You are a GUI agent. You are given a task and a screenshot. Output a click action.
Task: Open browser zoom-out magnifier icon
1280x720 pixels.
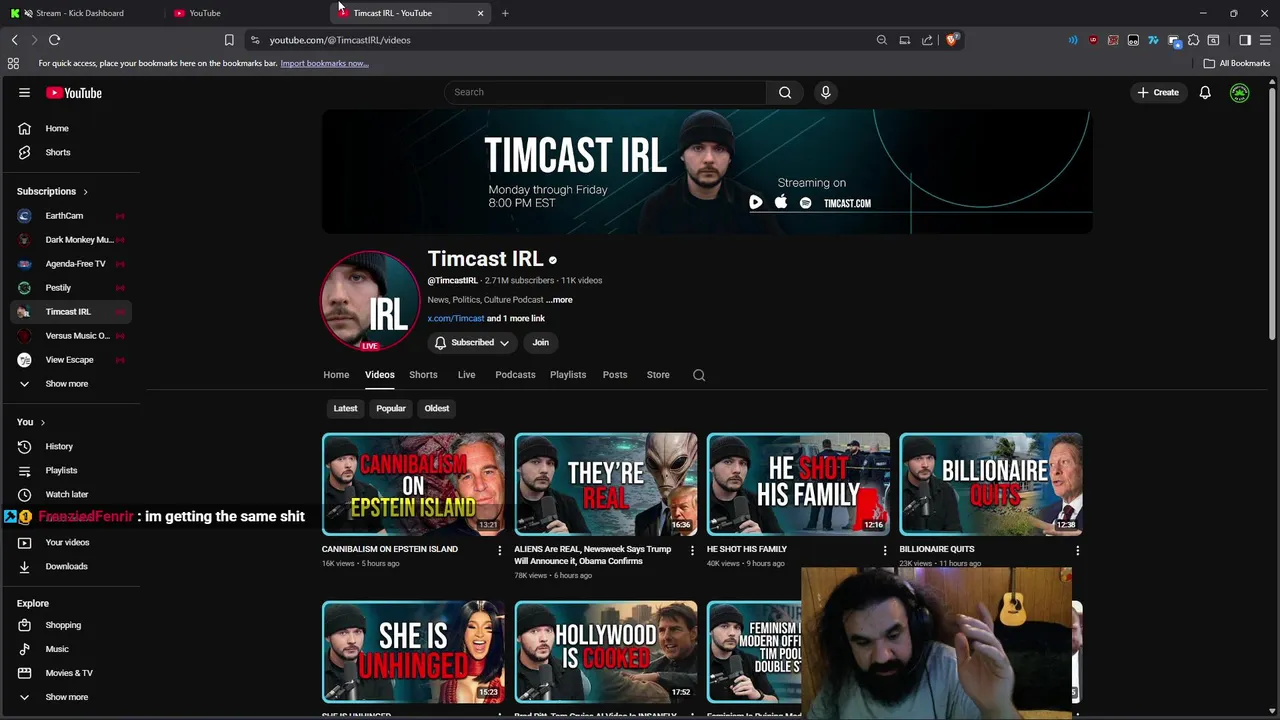pos(881,40)
